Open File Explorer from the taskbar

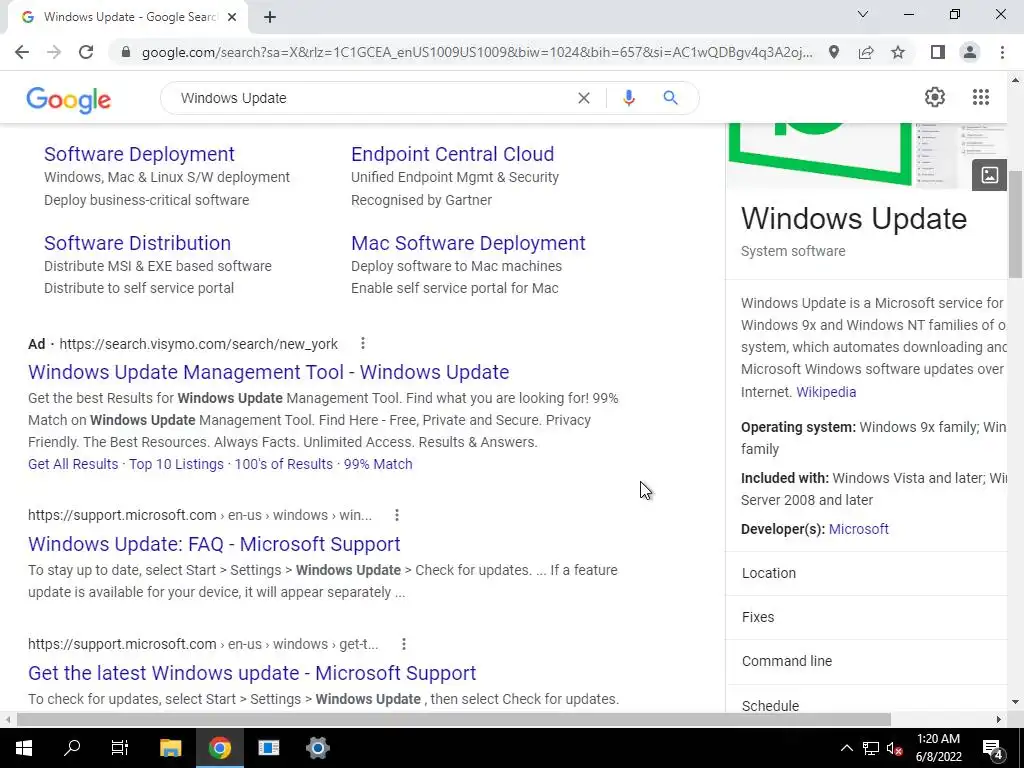pos(170,748)
